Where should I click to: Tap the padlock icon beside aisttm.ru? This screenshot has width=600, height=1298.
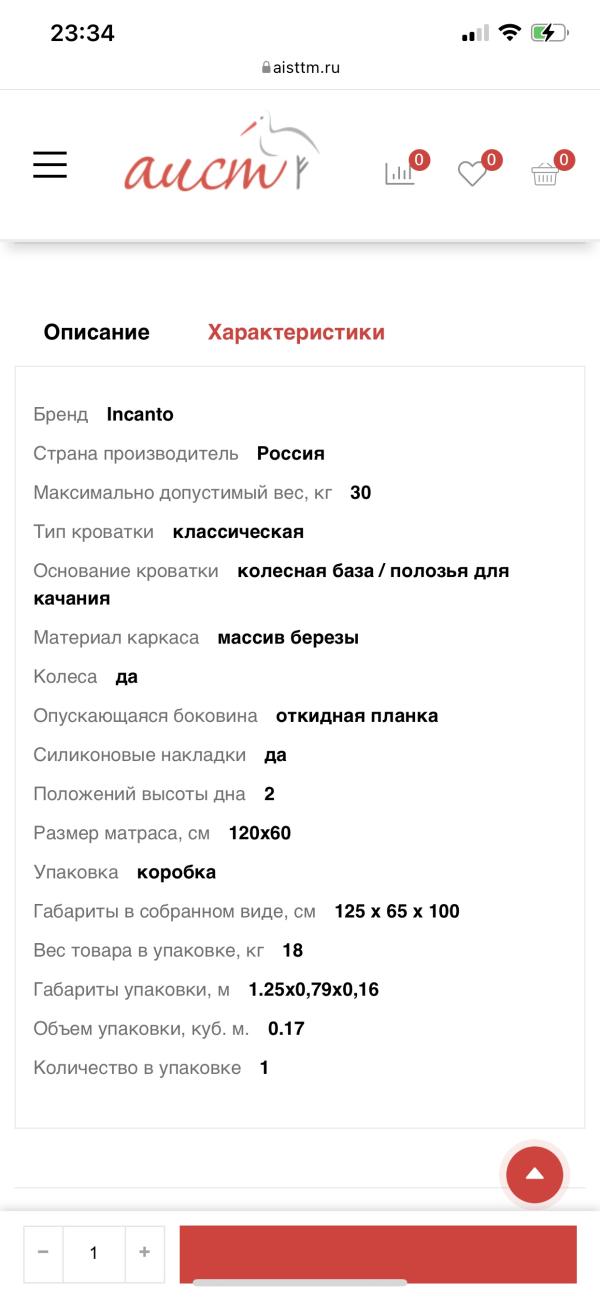265,68
